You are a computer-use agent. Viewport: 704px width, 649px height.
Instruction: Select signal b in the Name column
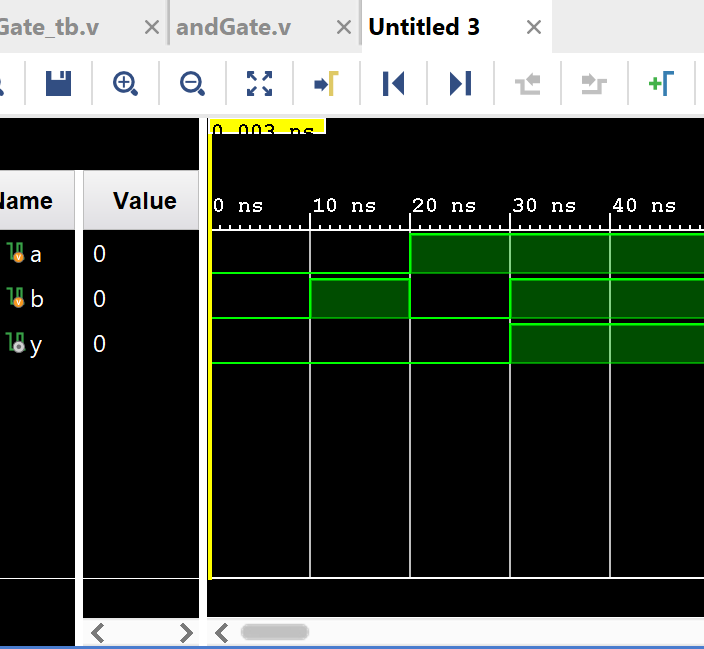[x=35, y=299]
